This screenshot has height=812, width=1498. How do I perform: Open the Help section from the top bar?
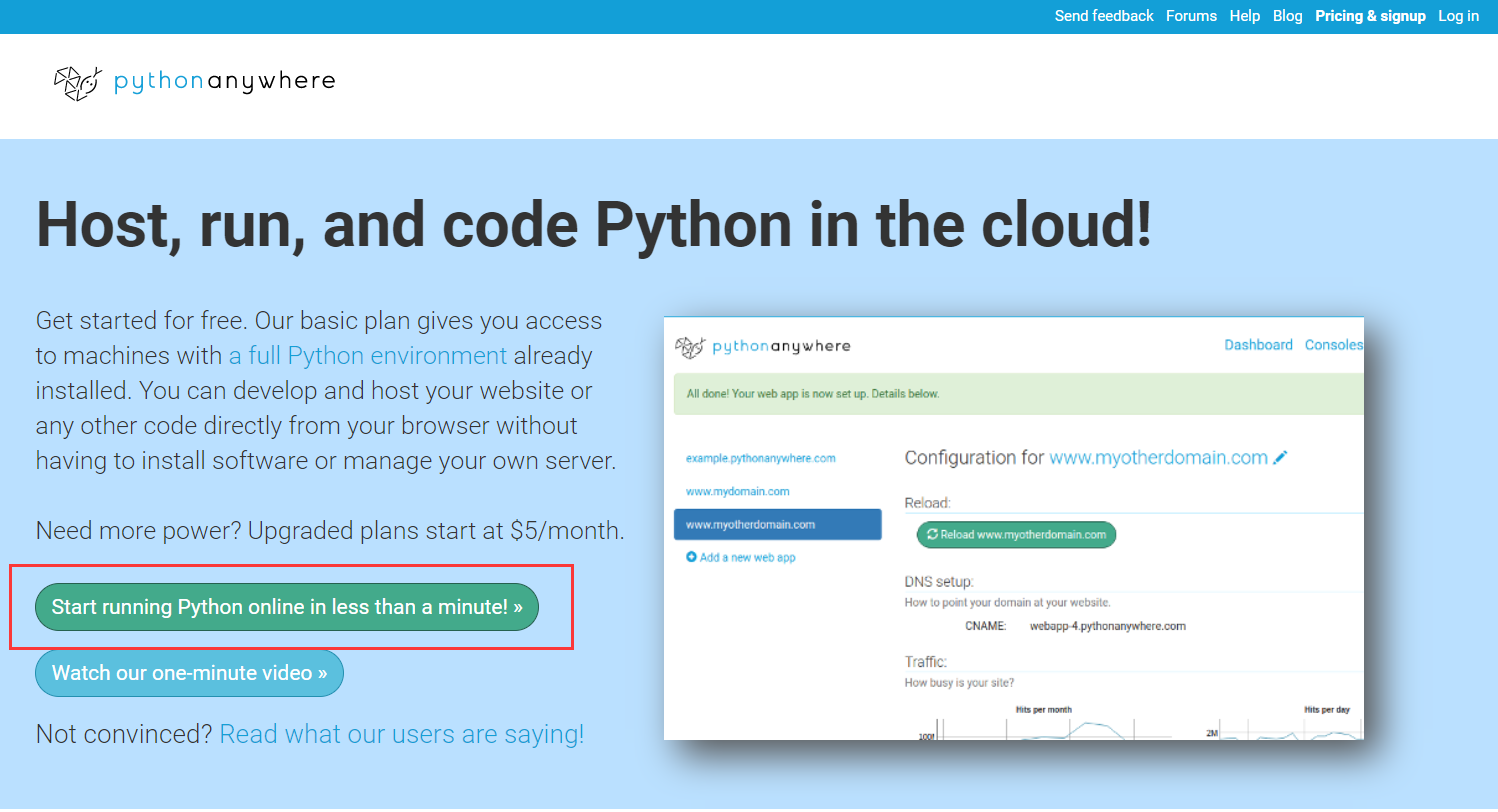pos(1245,16)
